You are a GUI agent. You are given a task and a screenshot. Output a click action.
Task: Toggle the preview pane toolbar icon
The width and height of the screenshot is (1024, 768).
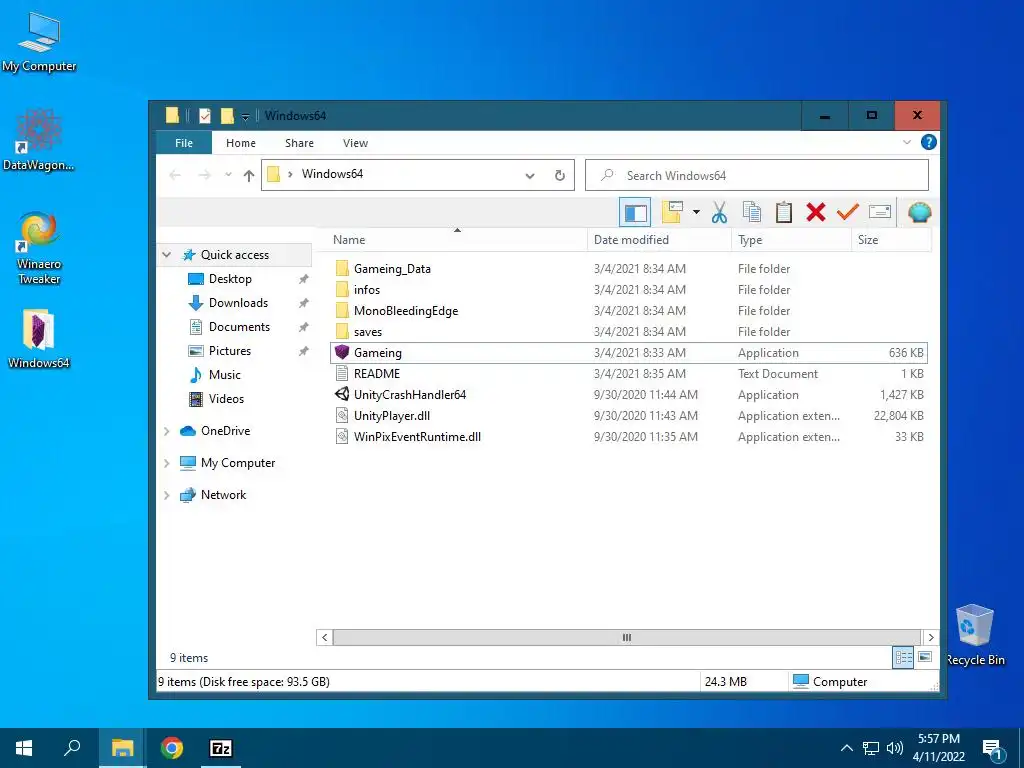click(x=635, y=213)
